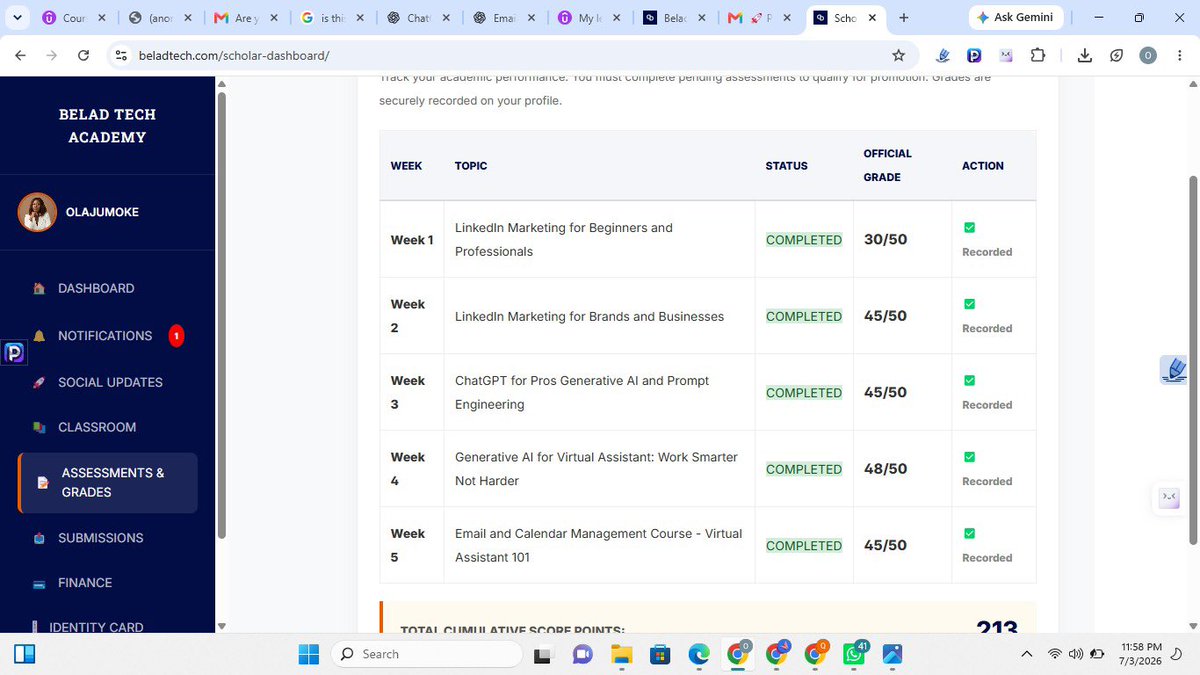Open a new browser tab with plus
The width and height of the screenshot is (1200, 675).
904,18
